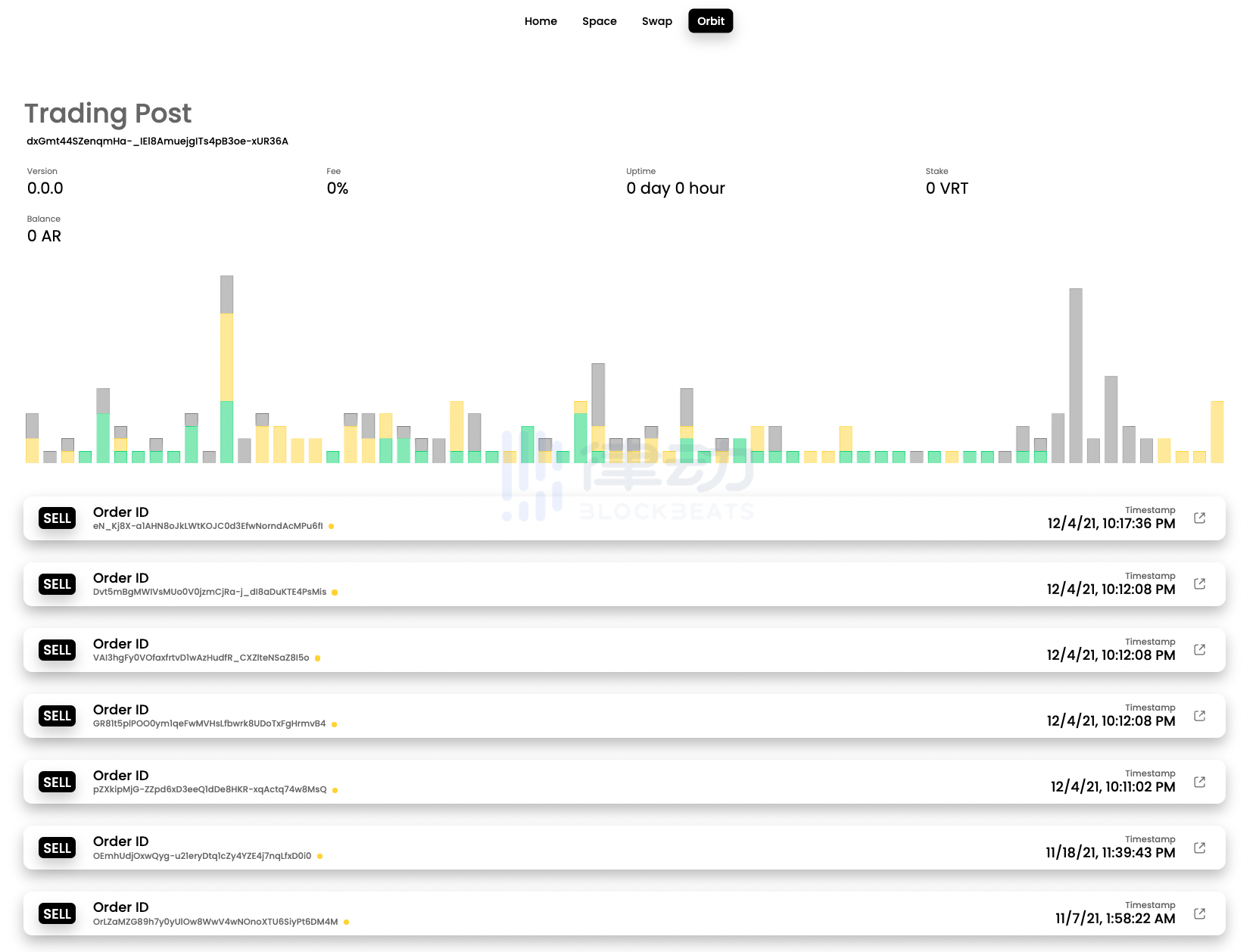Click SELL badge on order GR8It5pl
1256x952 pixels.
click(58, 716)
